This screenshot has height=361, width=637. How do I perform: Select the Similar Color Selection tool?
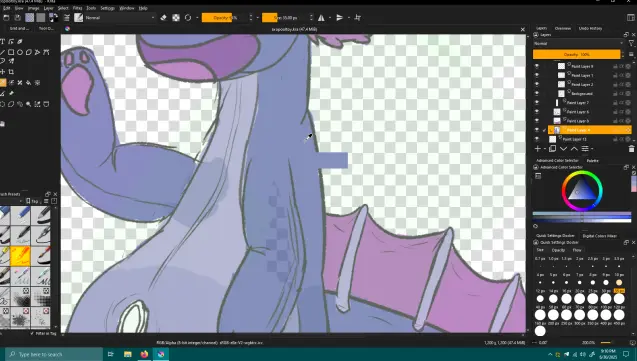(37, 104)
